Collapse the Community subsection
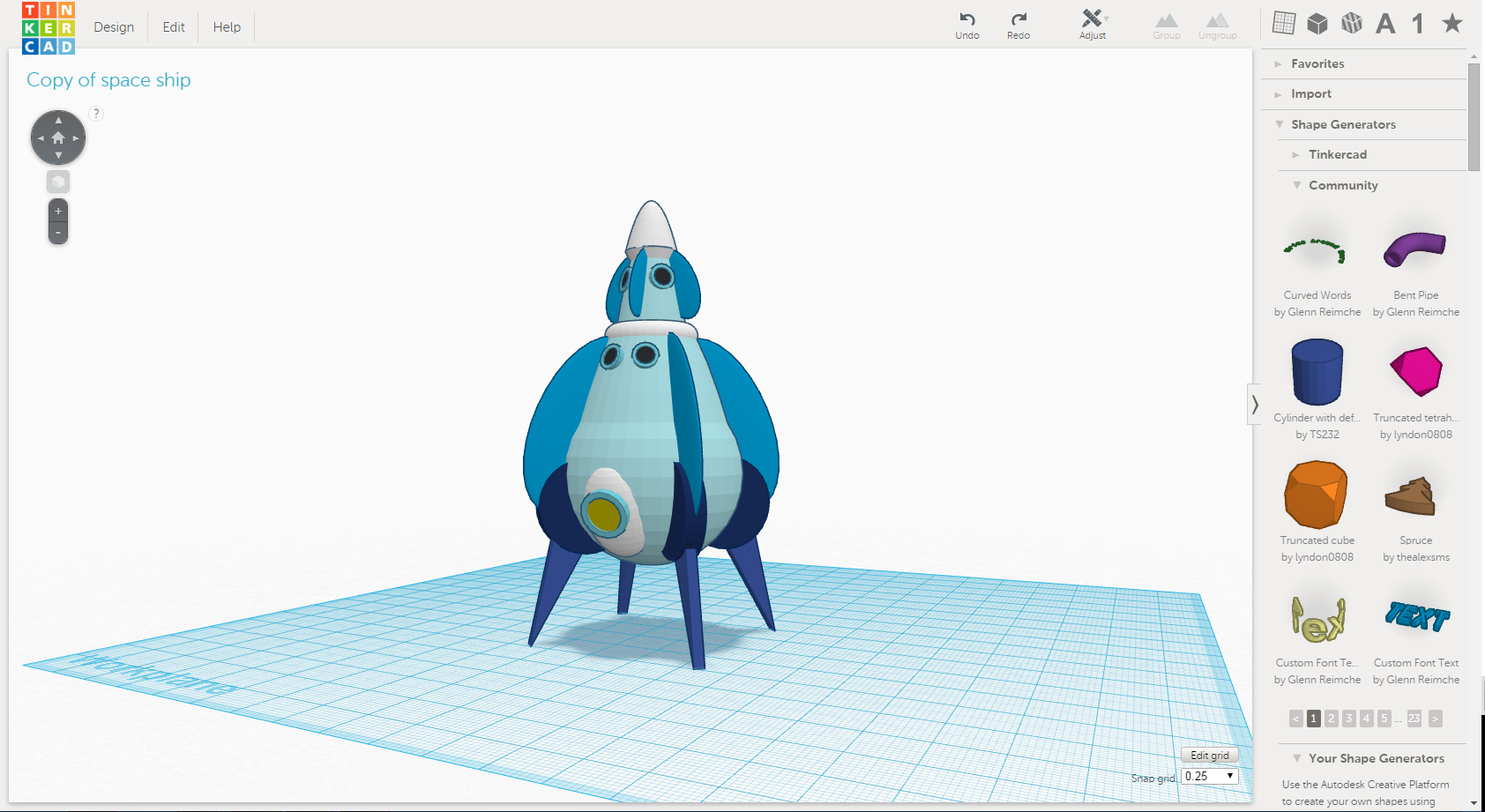This screenshot has height=812, width=1485. [x=1373, y=186]
